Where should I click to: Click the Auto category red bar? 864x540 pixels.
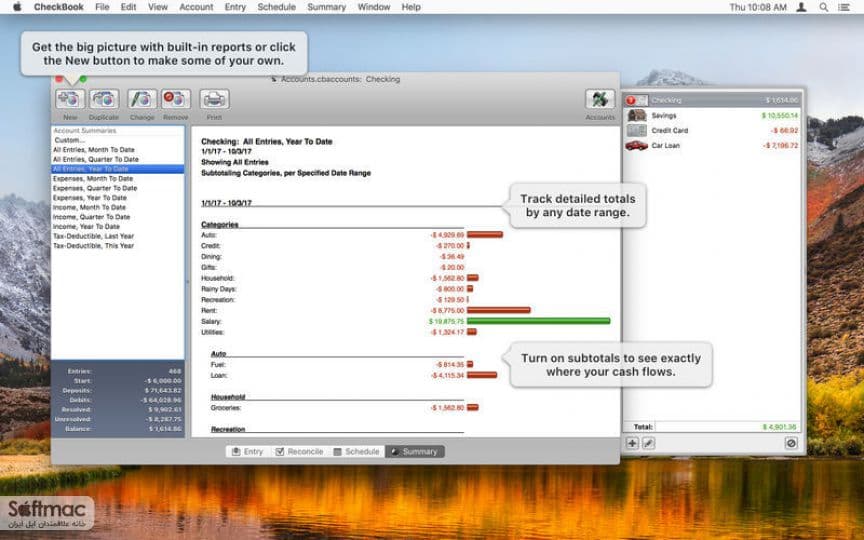[485, 235]
